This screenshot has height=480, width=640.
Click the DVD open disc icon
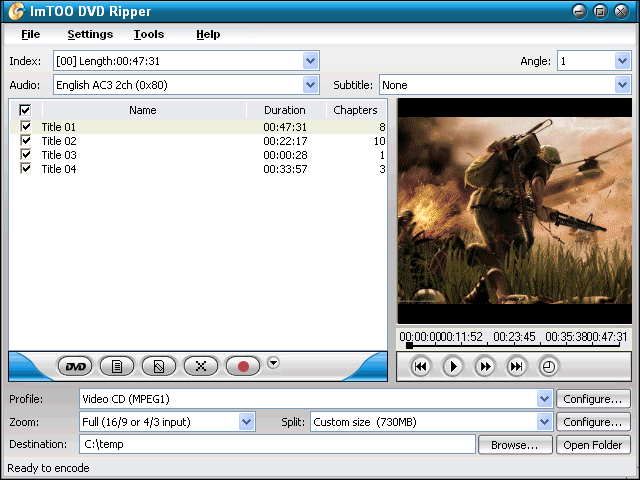pyautogui.click(x=76, y=366)
